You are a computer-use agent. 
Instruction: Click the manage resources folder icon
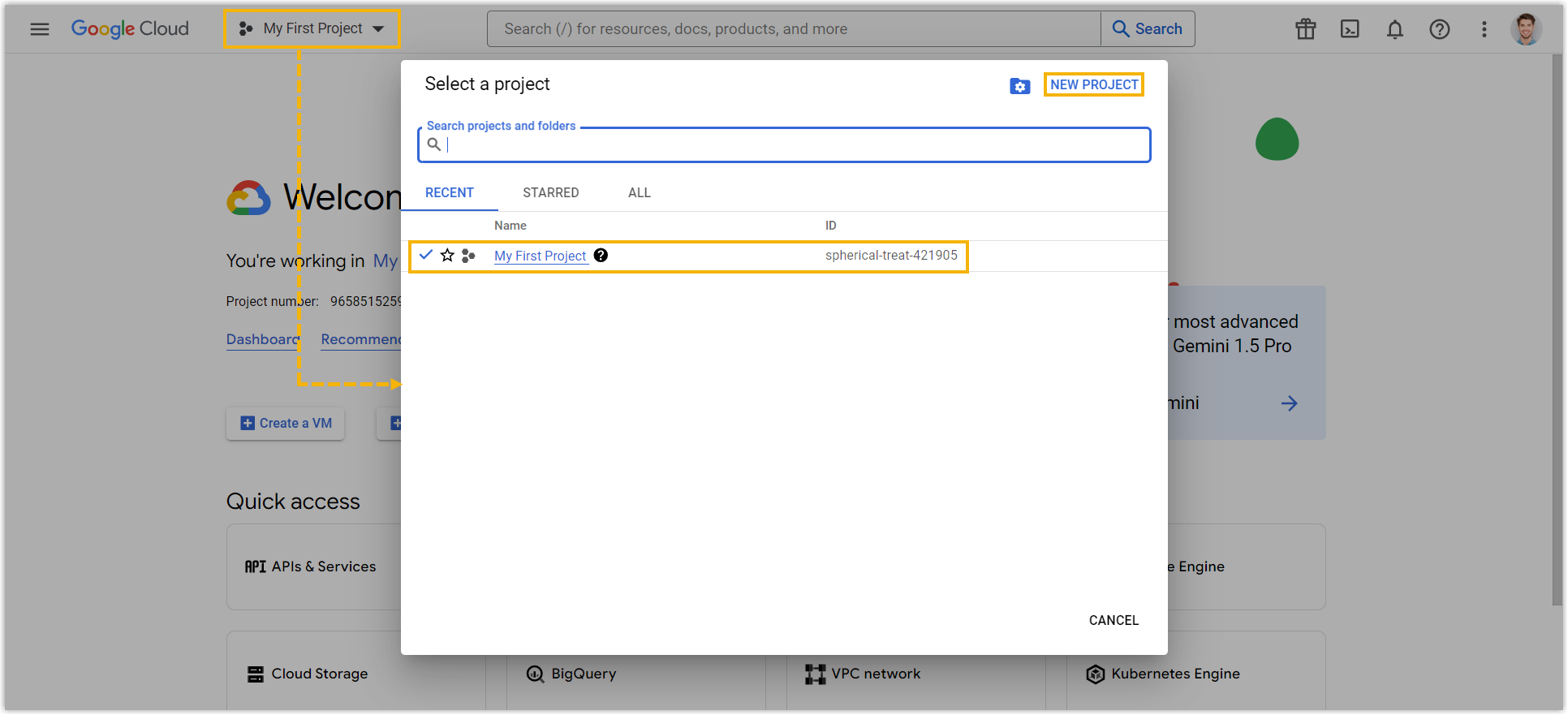pyautogui.click(x=1019, y=85)
